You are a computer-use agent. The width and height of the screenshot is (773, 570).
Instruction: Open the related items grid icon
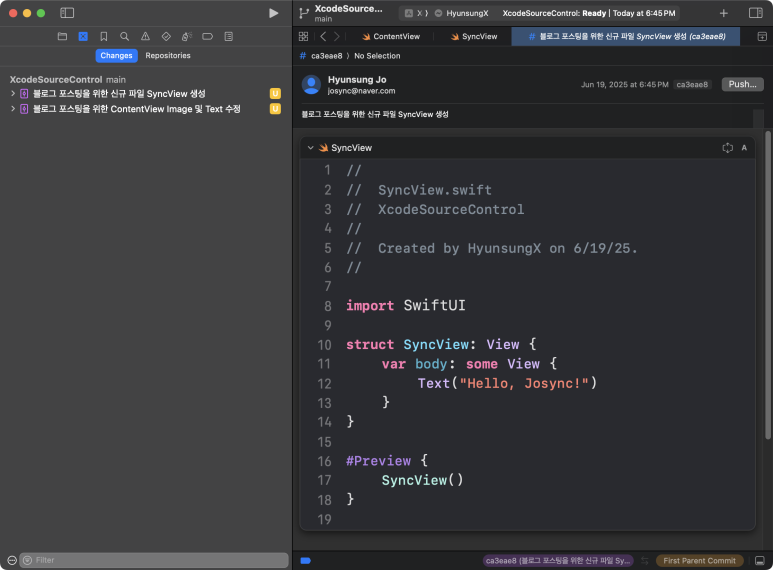[x=304, y=36]
